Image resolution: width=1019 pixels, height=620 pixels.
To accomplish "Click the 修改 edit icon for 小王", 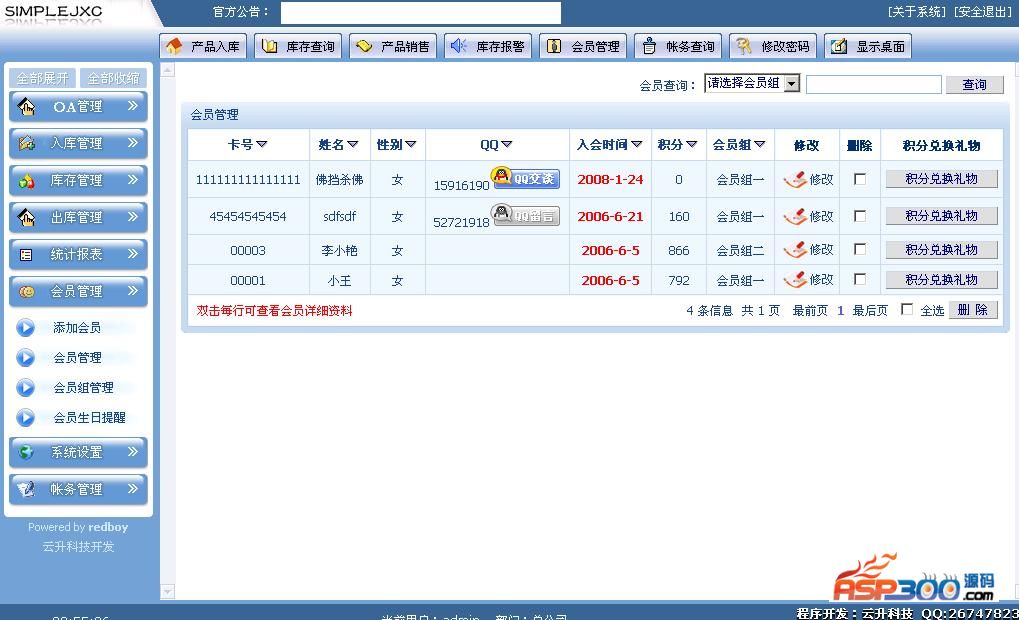I will (x=795, y=279).
